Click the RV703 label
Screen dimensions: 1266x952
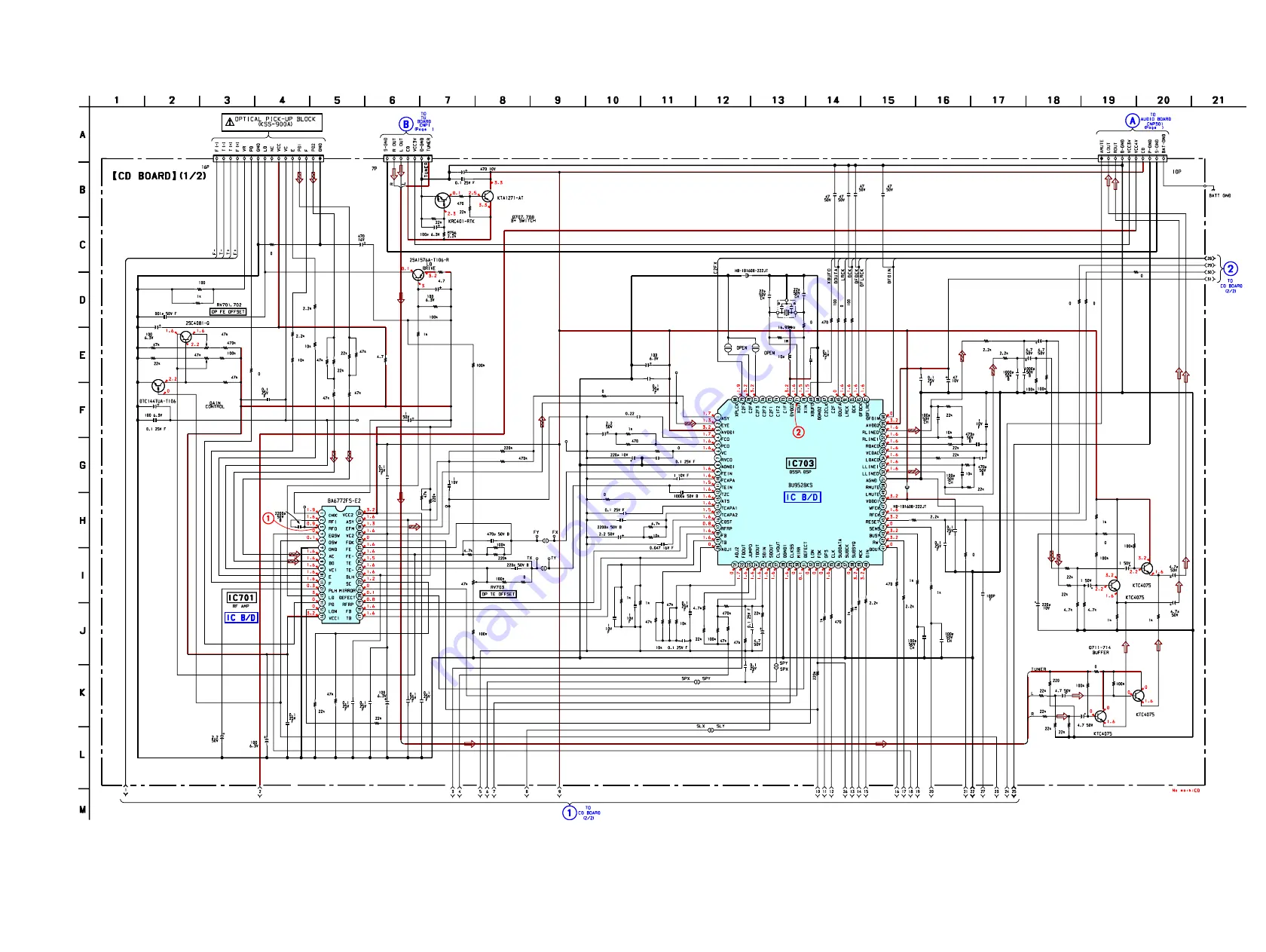pos(497,587)
